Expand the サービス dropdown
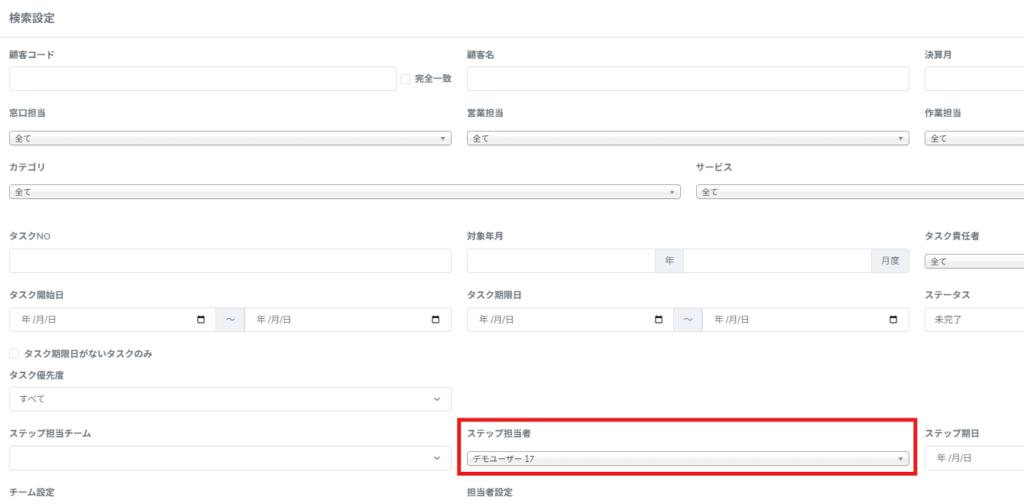 pos(860,192)
